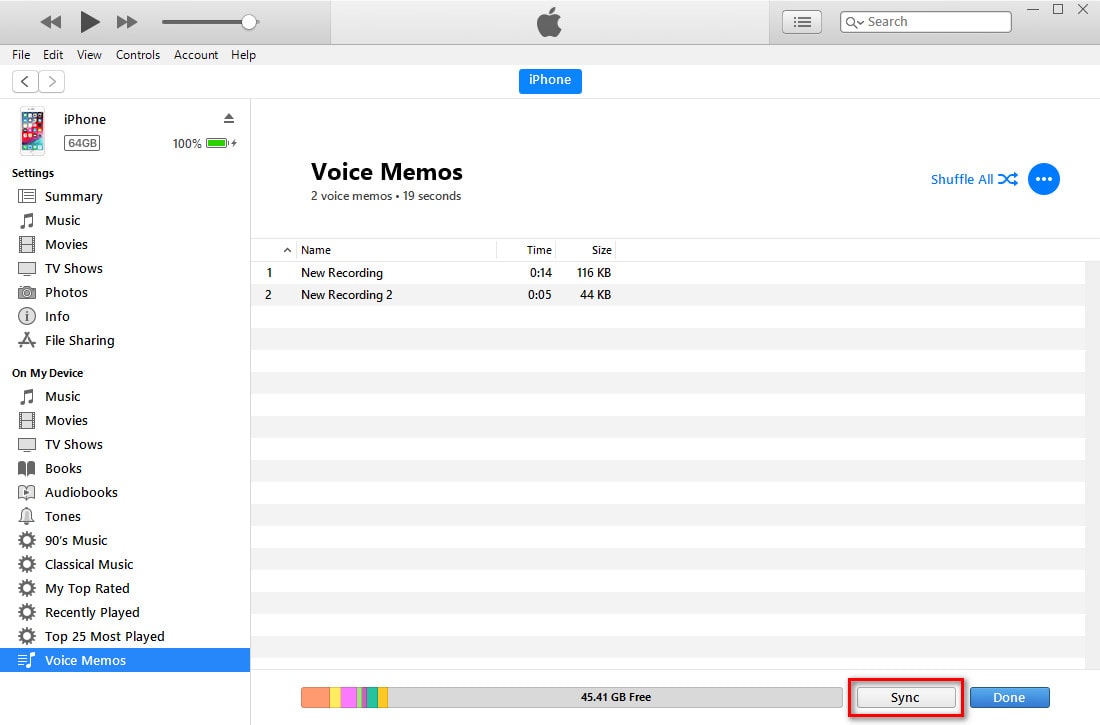Click the 44 KB size value
This screenshot has height=725, width=1100.
click(x=595, y=295)
